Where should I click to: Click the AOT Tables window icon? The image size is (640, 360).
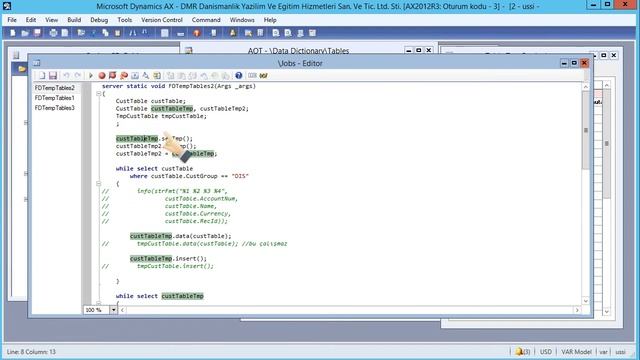pos(189,51)
